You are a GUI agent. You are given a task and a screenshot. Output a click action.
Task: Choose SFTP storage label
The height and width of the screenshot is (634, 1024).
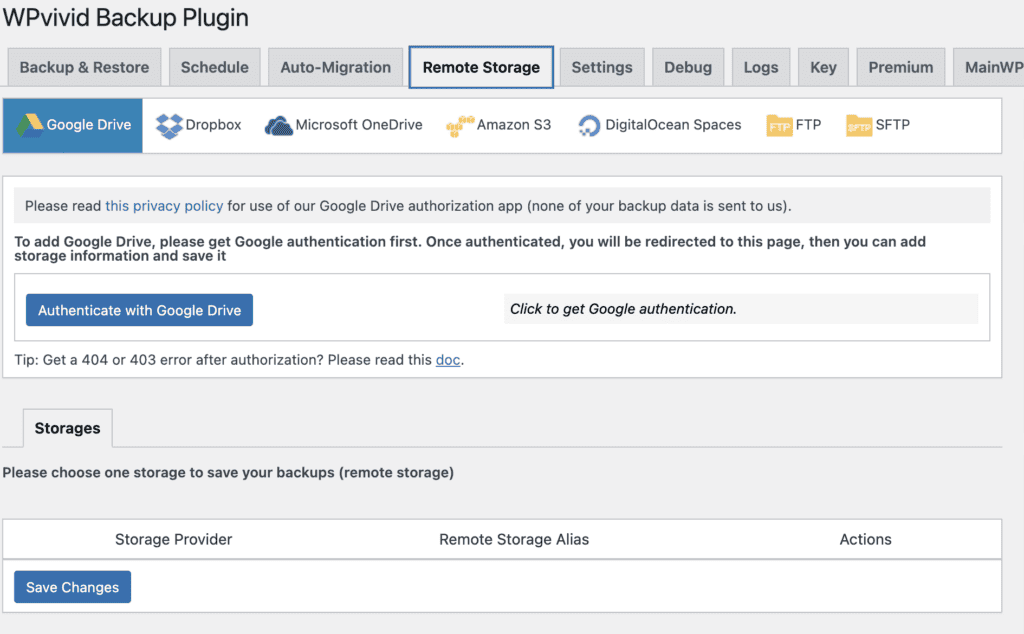tap(893, 125)
